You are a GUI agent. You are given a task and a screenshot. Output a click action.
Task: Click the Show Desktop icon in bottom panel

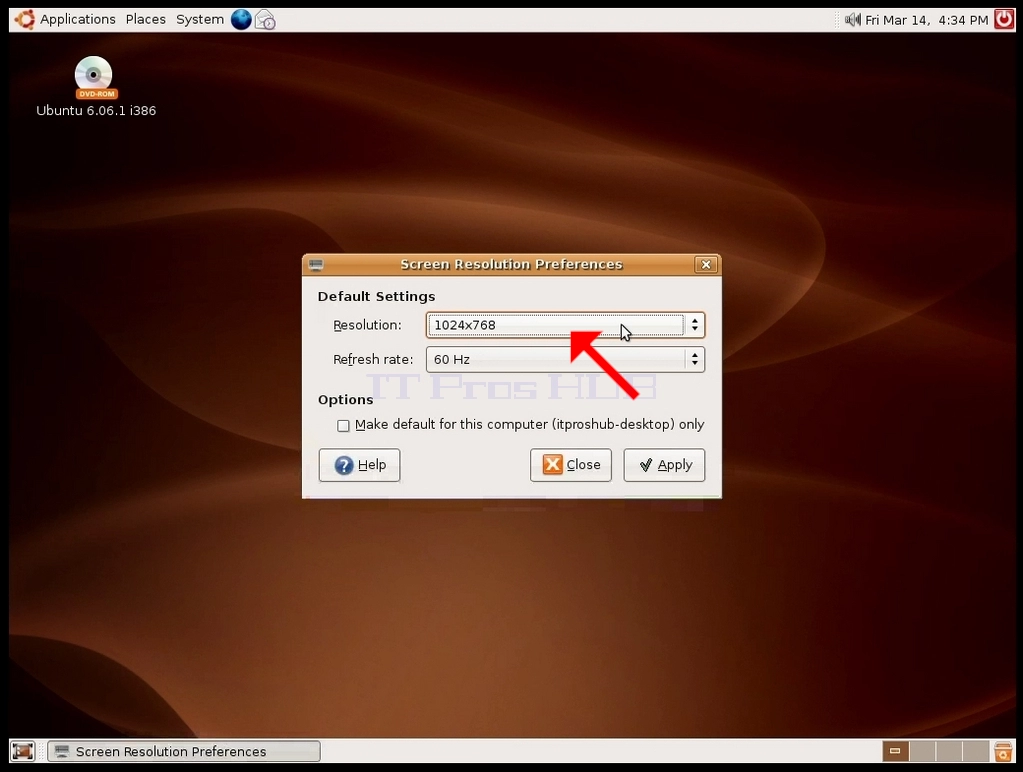tap(23, 751)
